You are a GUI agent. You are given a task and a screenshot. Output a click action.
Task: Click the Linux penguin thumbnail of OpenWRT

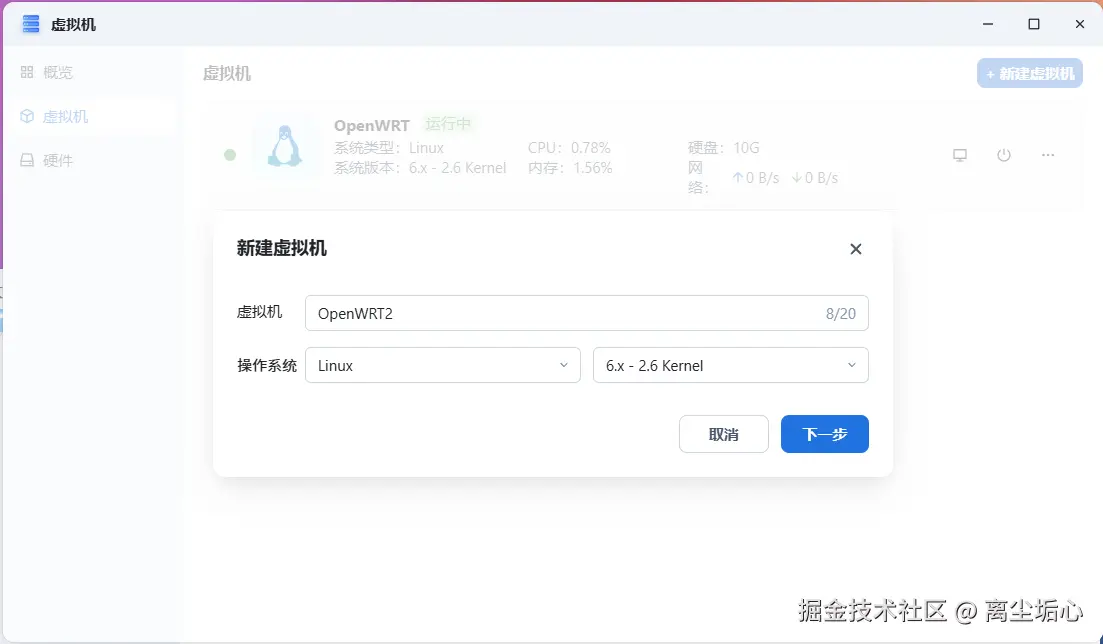[285, 147]
